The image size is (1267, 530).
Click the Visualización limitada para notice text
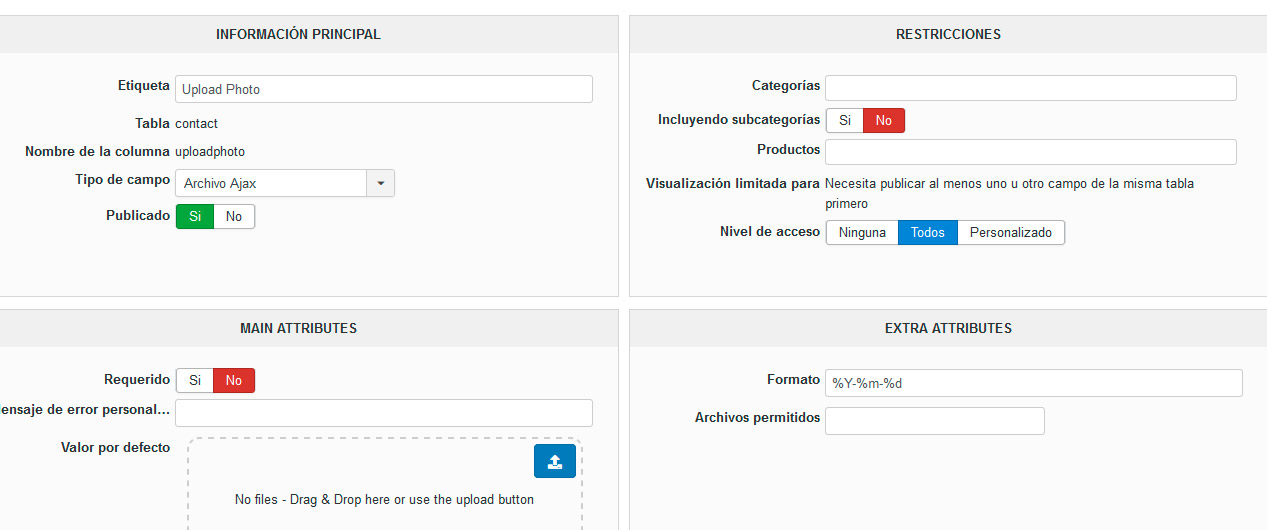(1009, 194)
